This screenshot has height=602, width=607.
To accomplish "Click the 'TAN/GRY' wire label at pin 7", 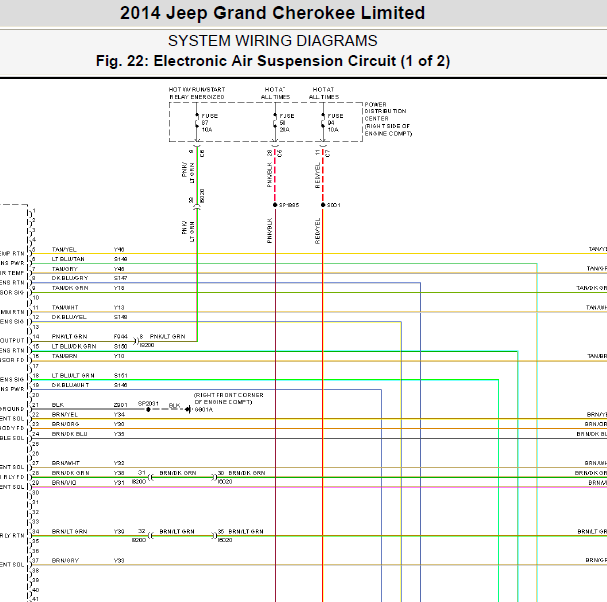I will click(65, 269).
